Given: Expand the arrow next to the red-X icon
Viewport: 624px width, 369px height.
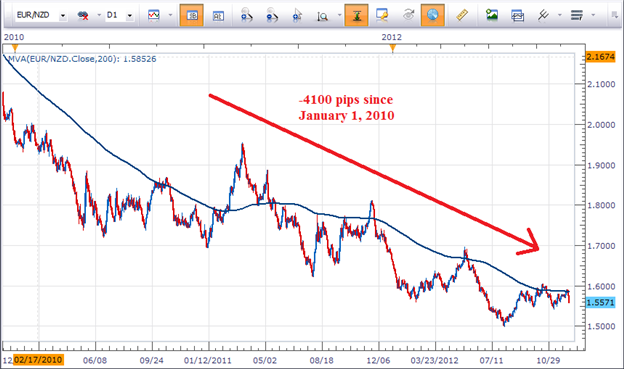Looking at the screenshot, I should [99, 16].
